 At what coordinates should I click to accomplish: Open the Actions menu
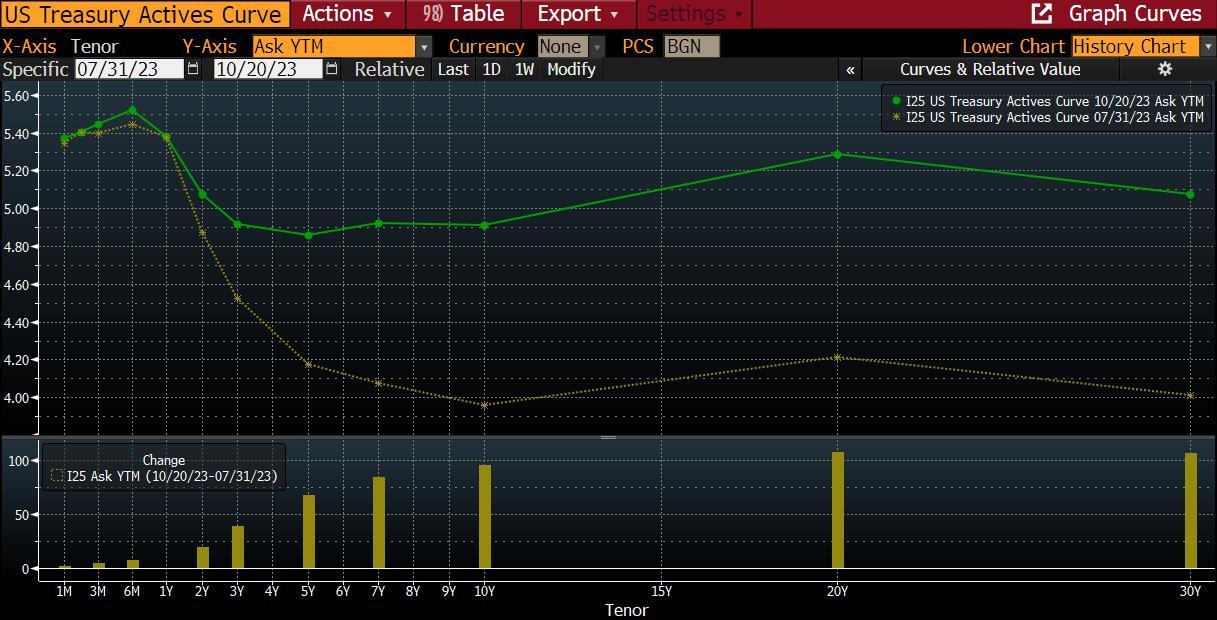click(x=347, y=14)
